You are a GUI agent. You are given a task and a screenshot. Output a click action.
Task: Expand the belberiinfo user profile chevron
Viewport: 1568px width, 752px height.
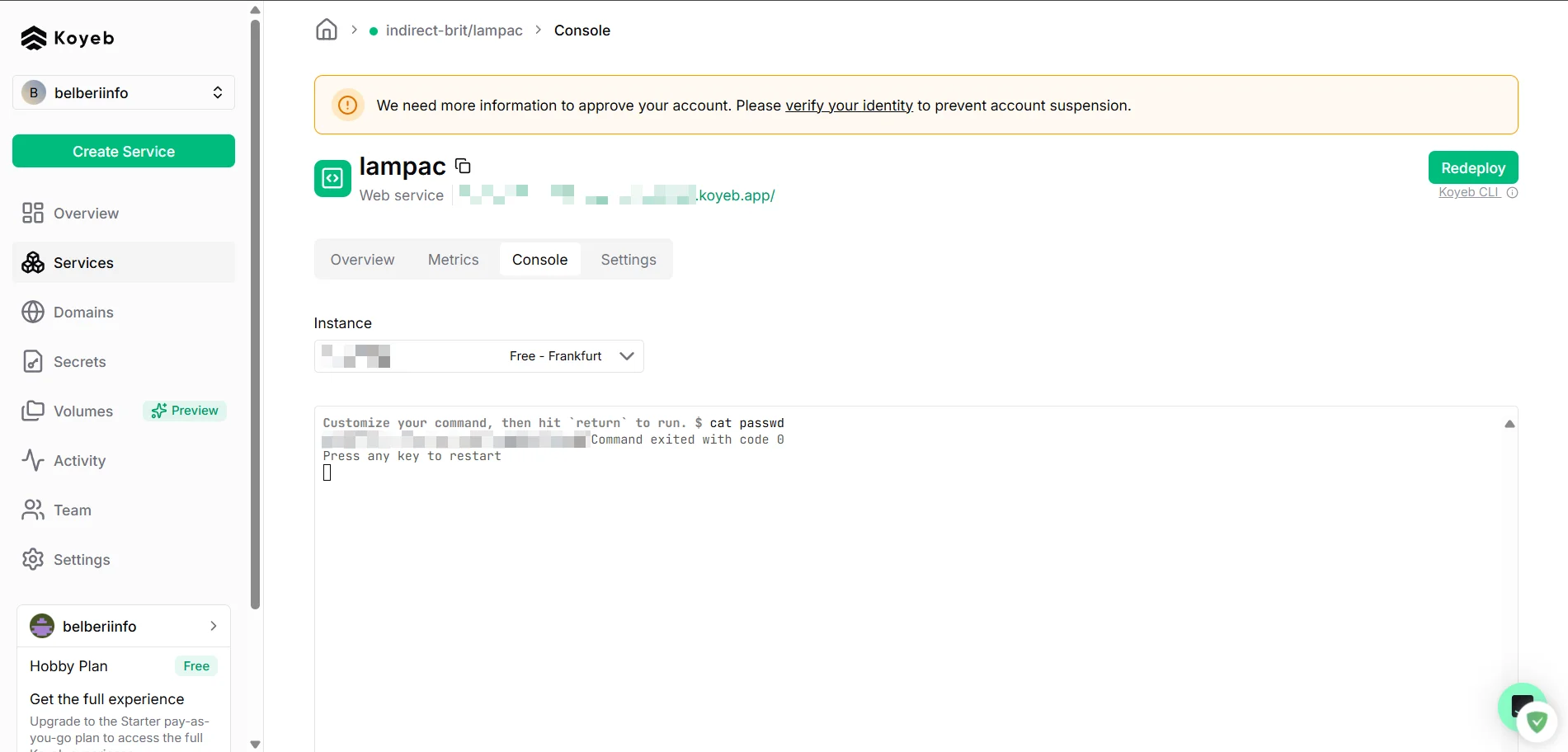click(214, 627)
